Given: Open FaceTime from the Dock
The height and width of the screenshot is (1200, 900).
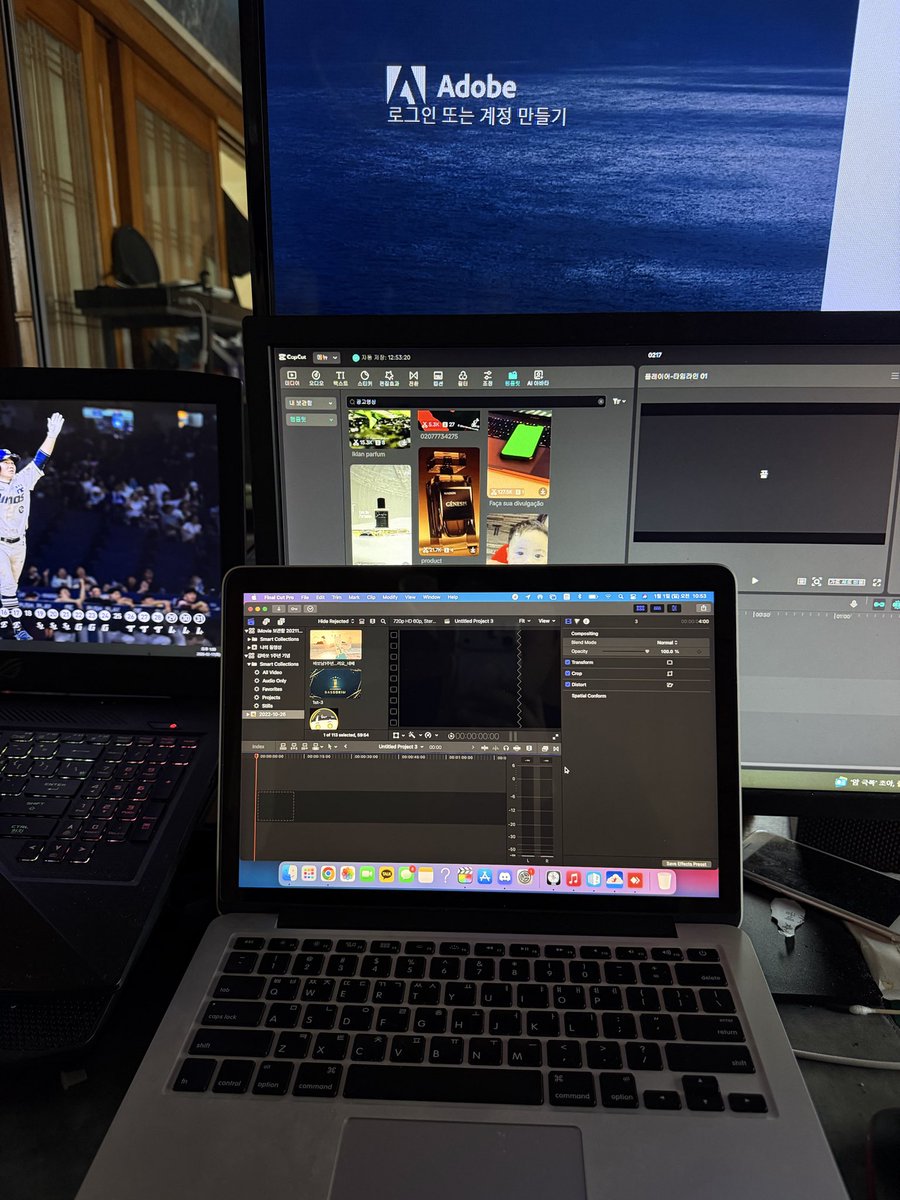Looking at the screenshot, I should click(367, 874).
